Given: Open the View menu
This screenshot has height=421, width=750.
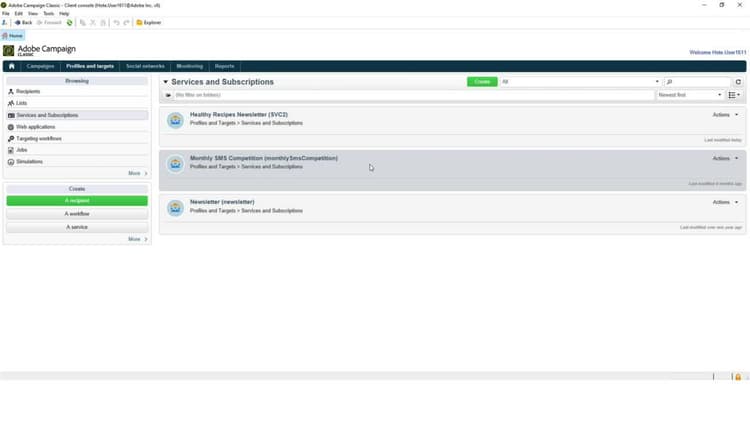Looking at the screenshot, I should 33,13.
